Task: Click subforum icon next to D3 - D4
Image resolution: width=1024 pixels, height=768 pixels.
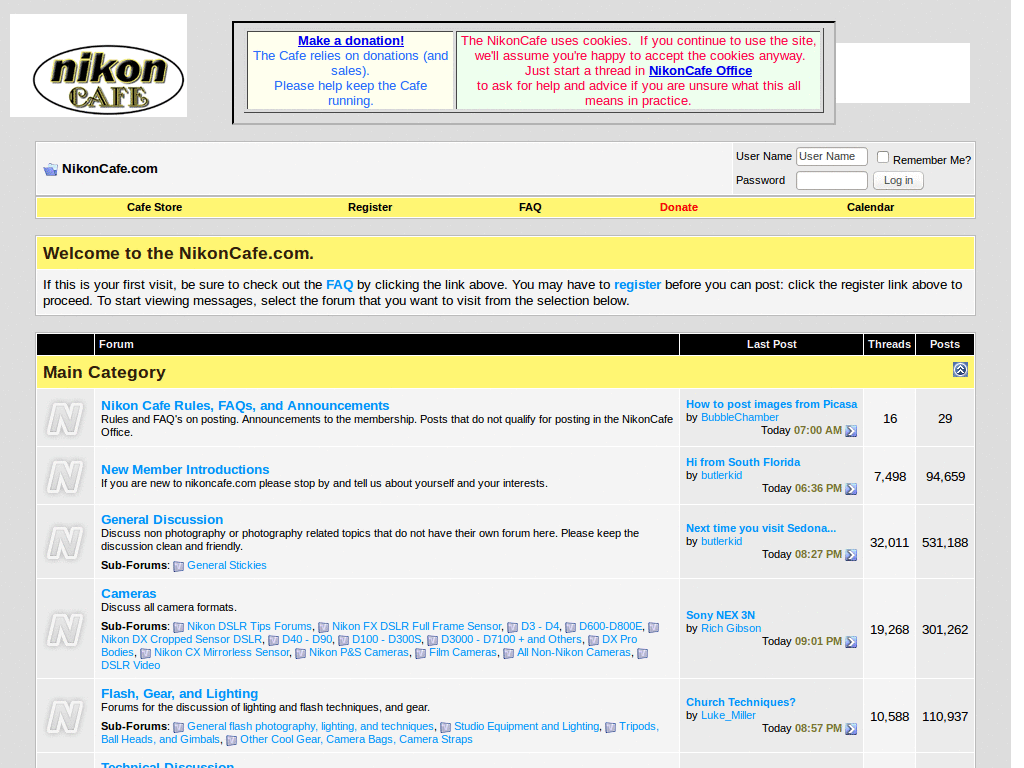Action: [512, 627]
